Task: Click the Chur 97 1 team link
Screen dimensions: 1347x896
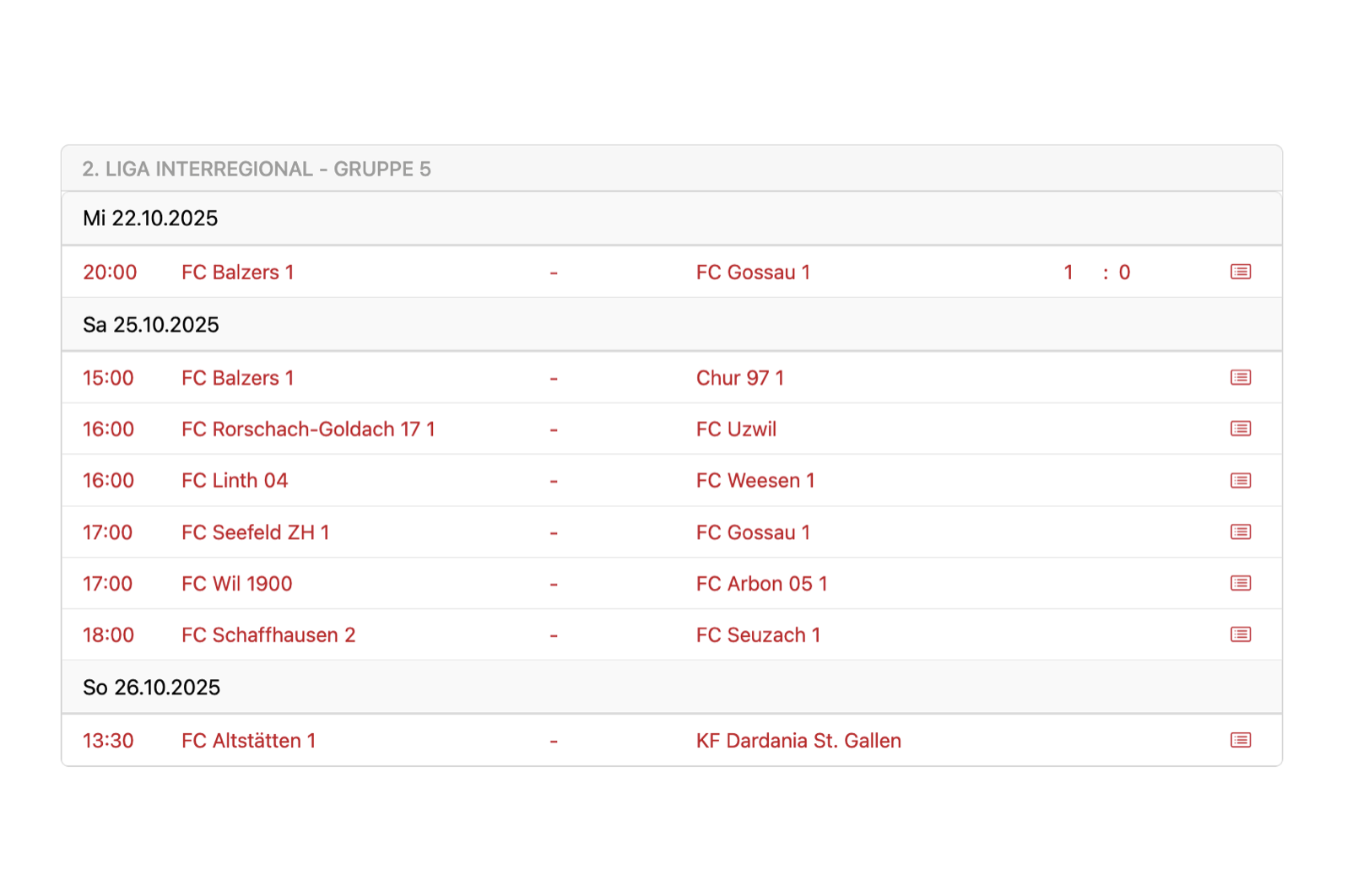Action: [x=739, y=378]
